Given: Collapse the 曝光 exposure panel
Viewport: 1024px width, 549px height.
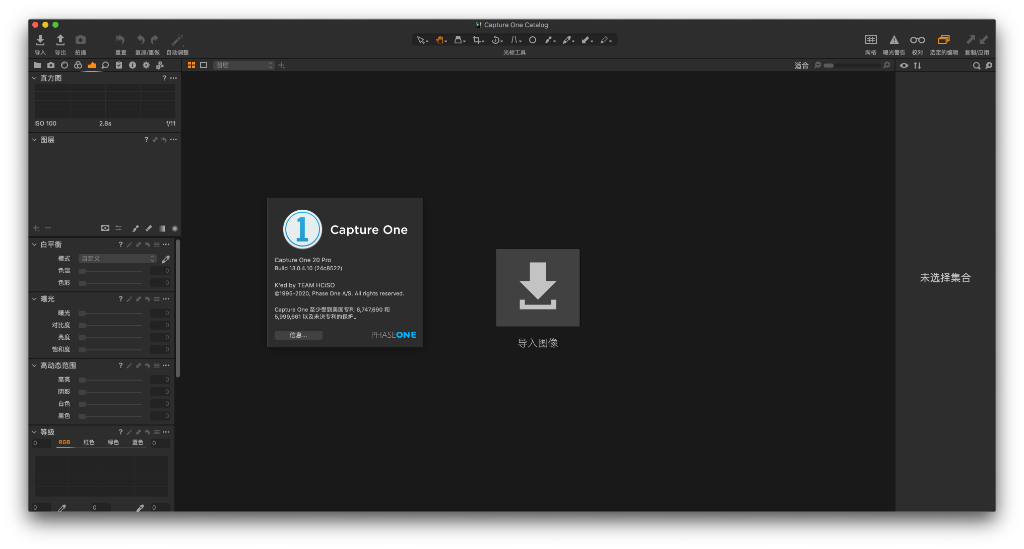Looking at the screenshot, I should pyautogui.click(x=34, y=299).
